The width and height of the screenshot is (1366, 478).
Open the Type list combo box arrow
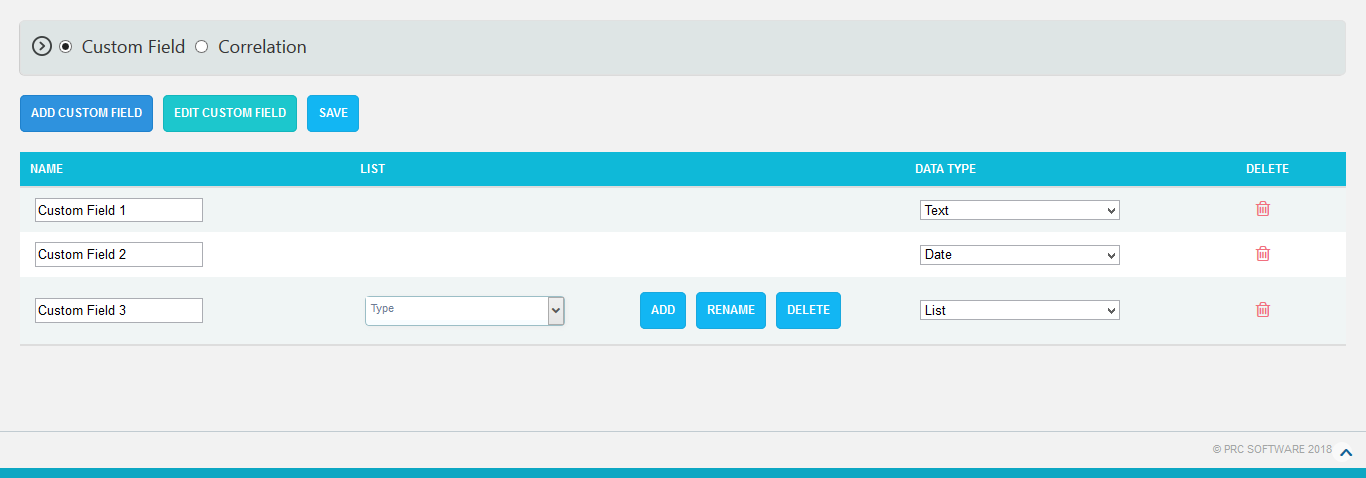coord(556,311)
